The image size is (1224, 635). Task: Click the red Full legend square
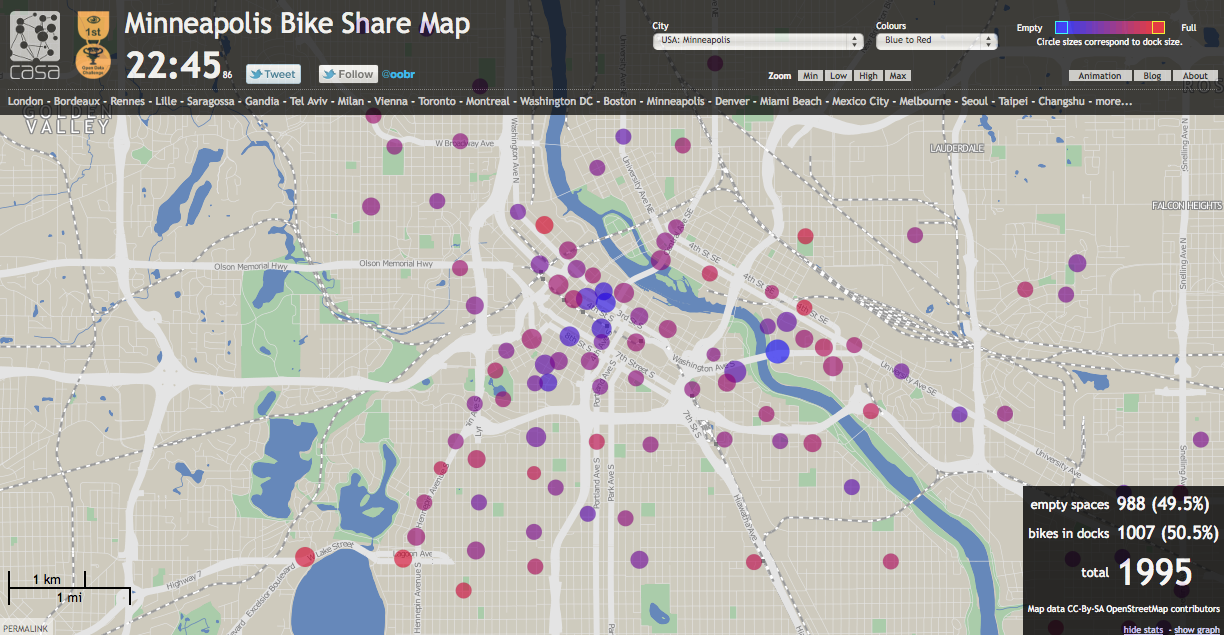1158,27
